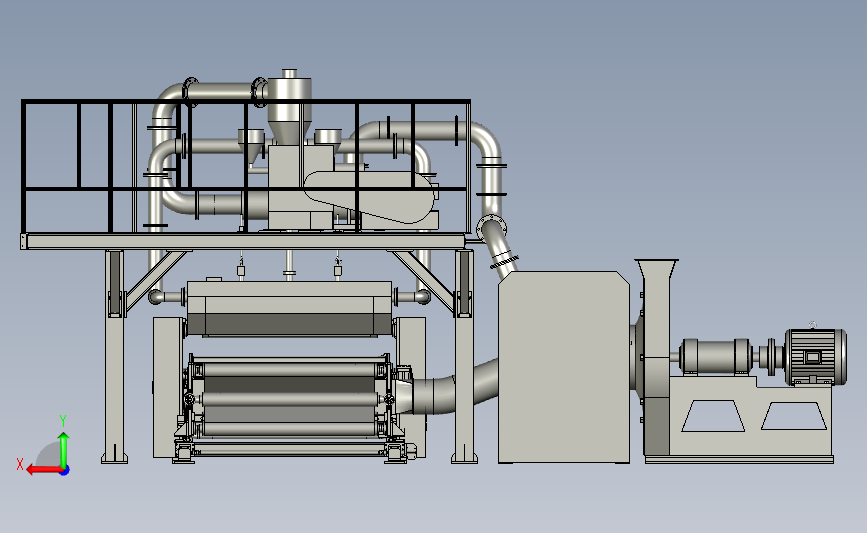
Task: Select the cyclone separator at the top
Action: 289,108
